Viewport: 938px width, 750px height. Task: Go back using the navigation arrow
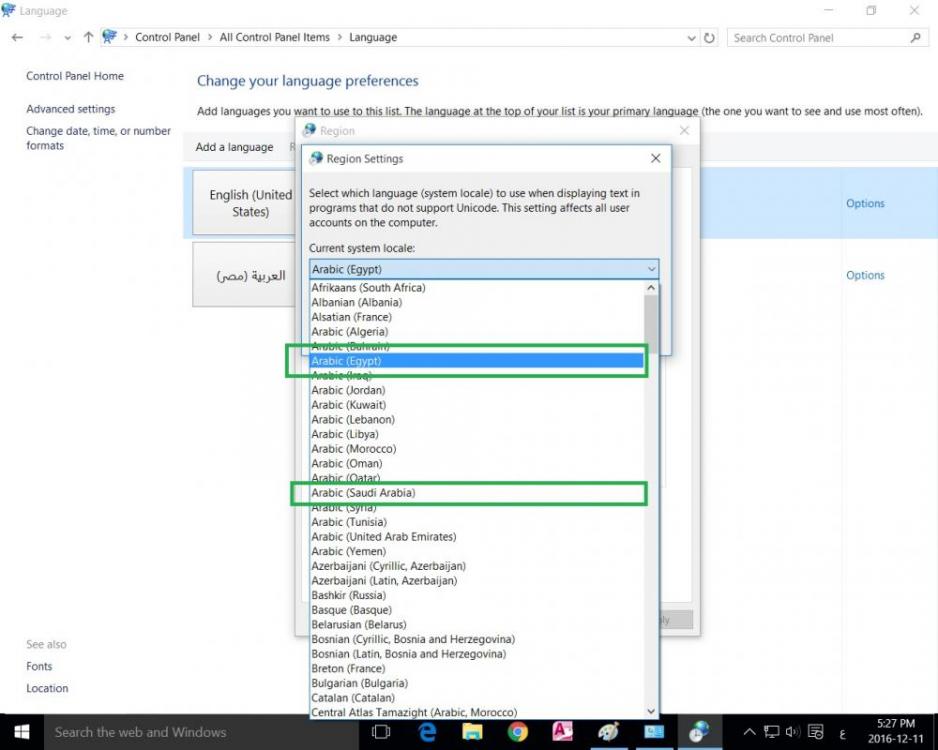[17, 38]
